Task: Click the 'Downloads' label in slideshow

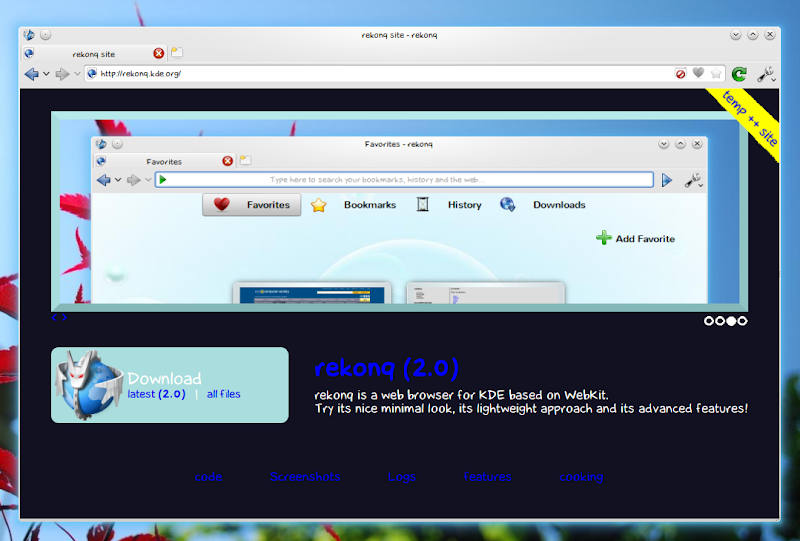Action: tap(559, 205)
